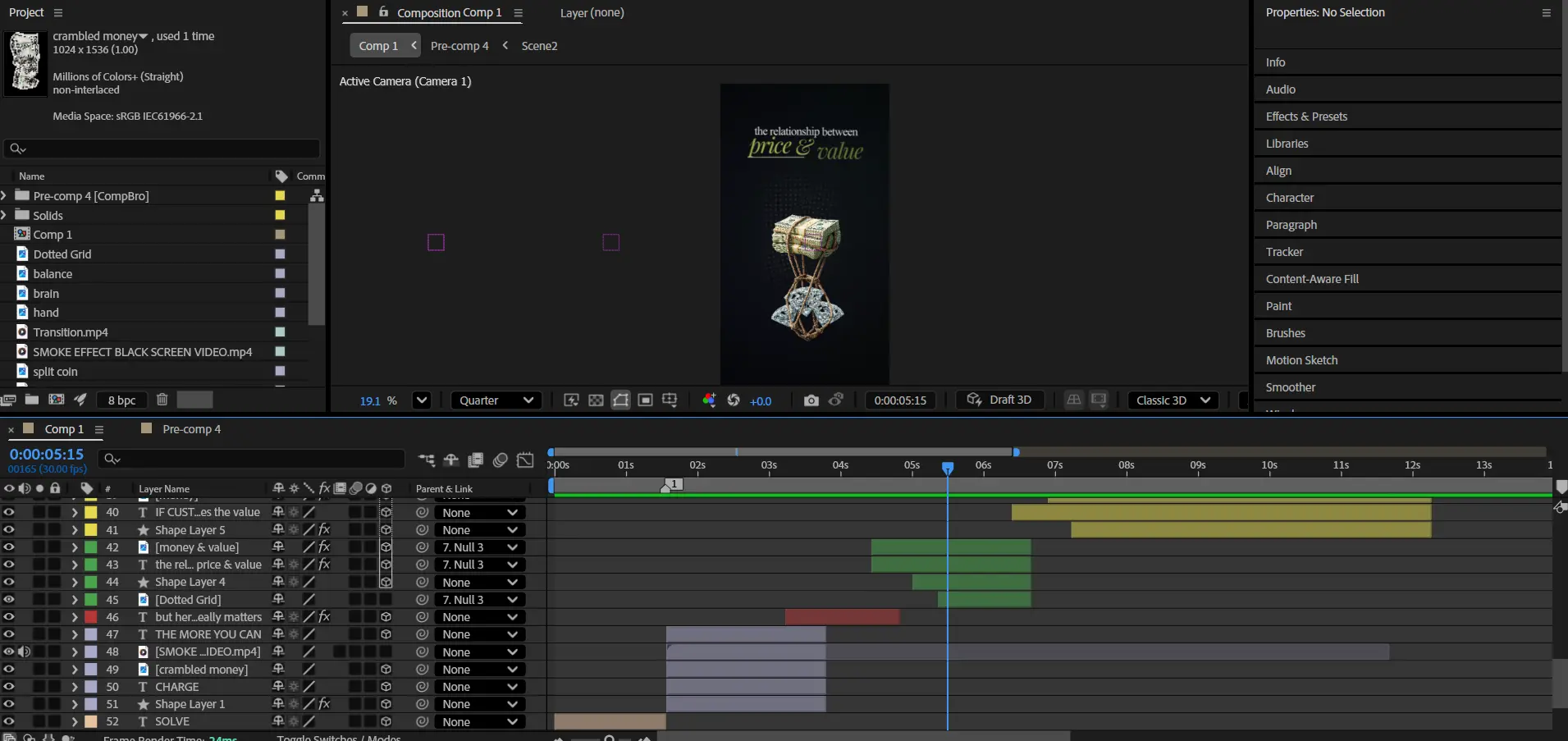Click the Draft 3D button
The height and width of the screenshot is (741, 1568).
[x=999, y=400]
